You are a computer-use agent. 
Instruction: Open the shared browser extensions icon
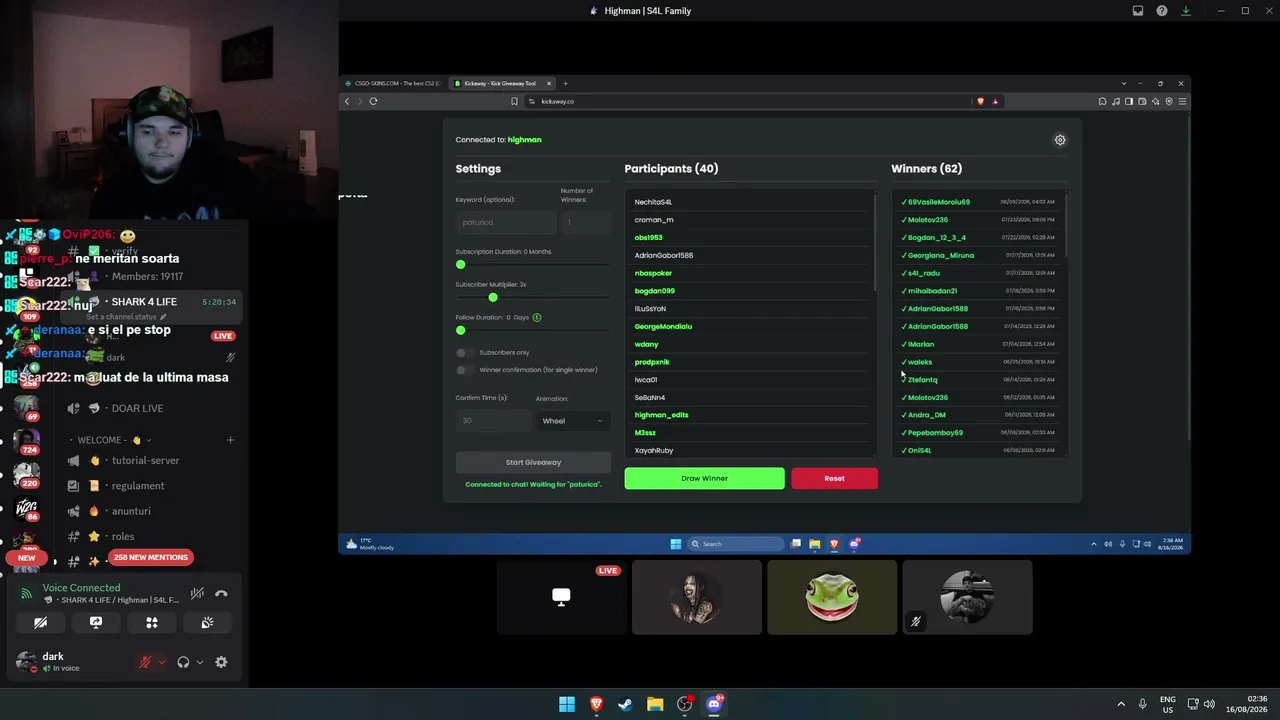(x=1102, y=101)
